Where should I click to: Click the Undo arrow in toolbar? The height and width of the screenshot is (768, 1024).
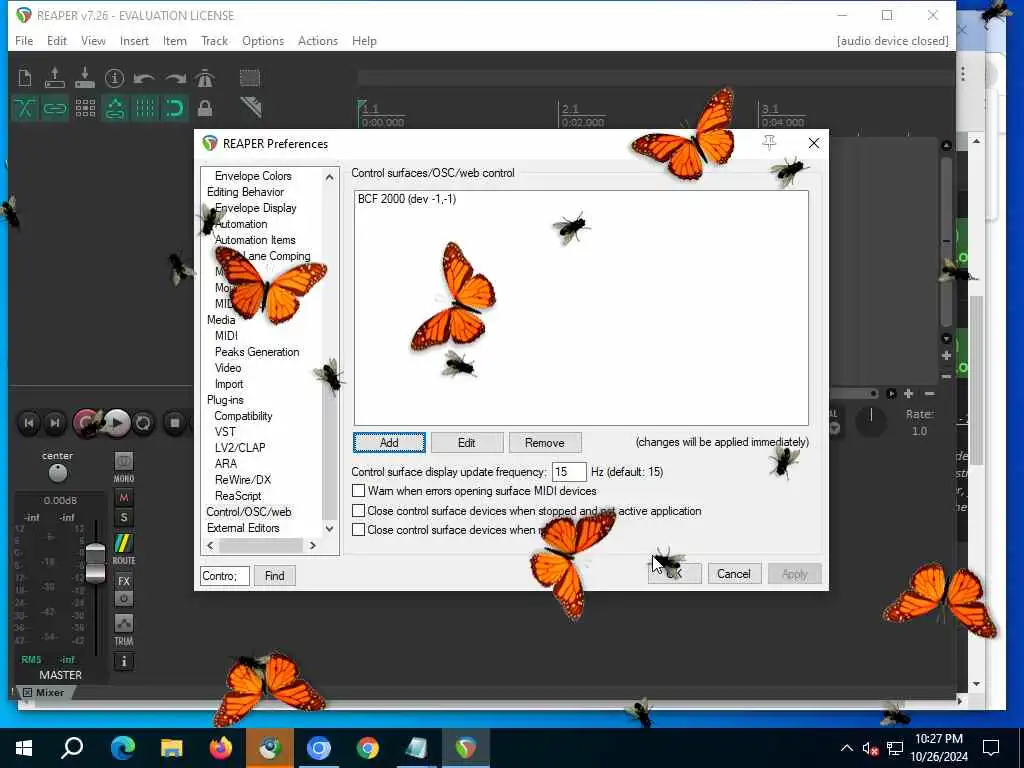tap(144, 79)
